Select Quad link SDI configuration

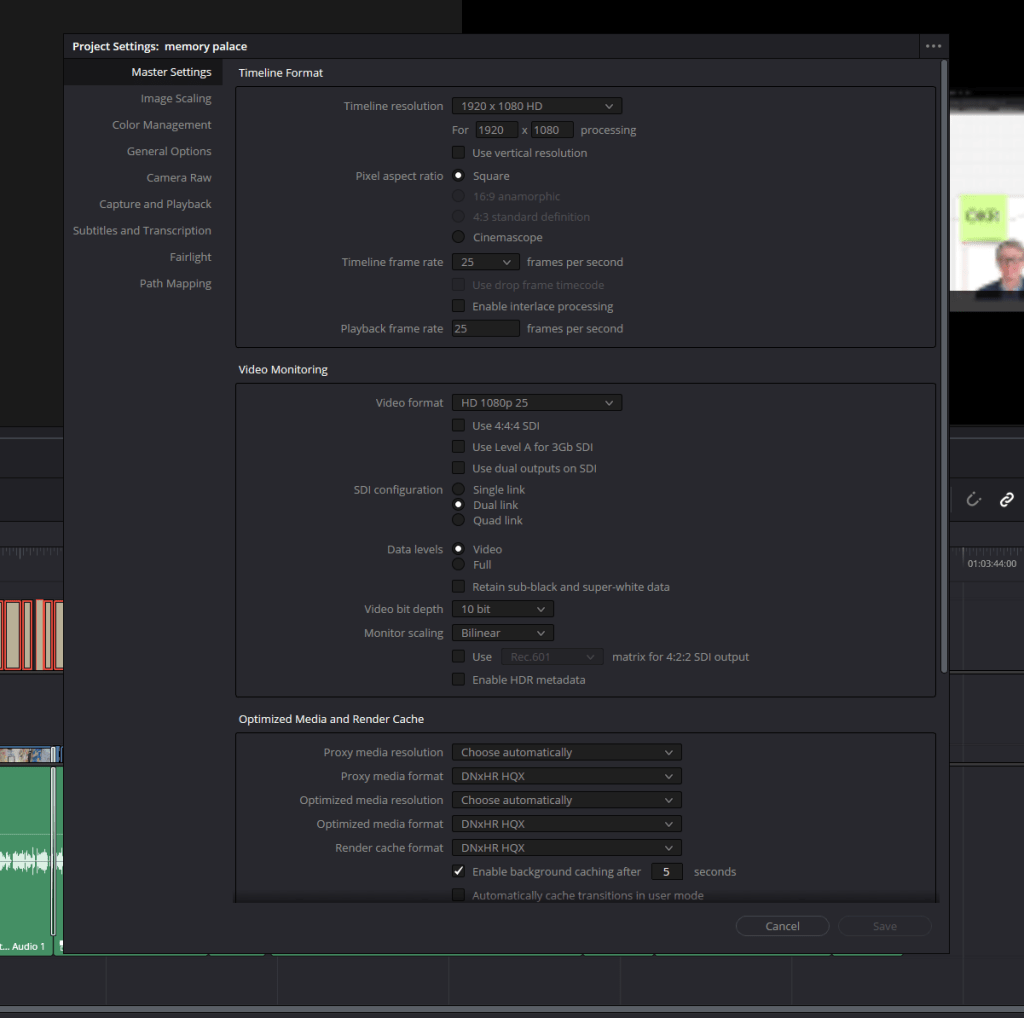click(458, 520)
